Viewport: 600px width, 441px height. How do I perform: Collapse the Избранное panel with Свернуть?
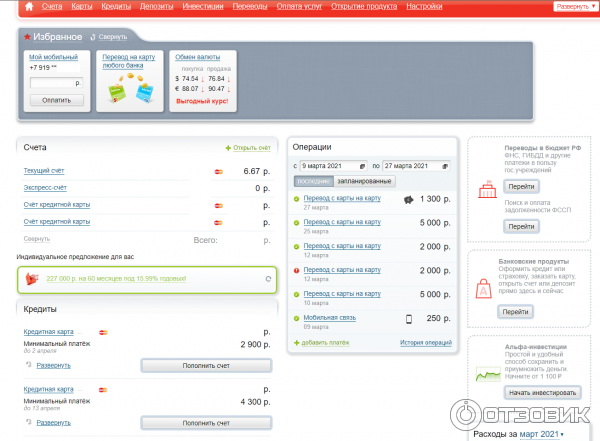[112, 36]
